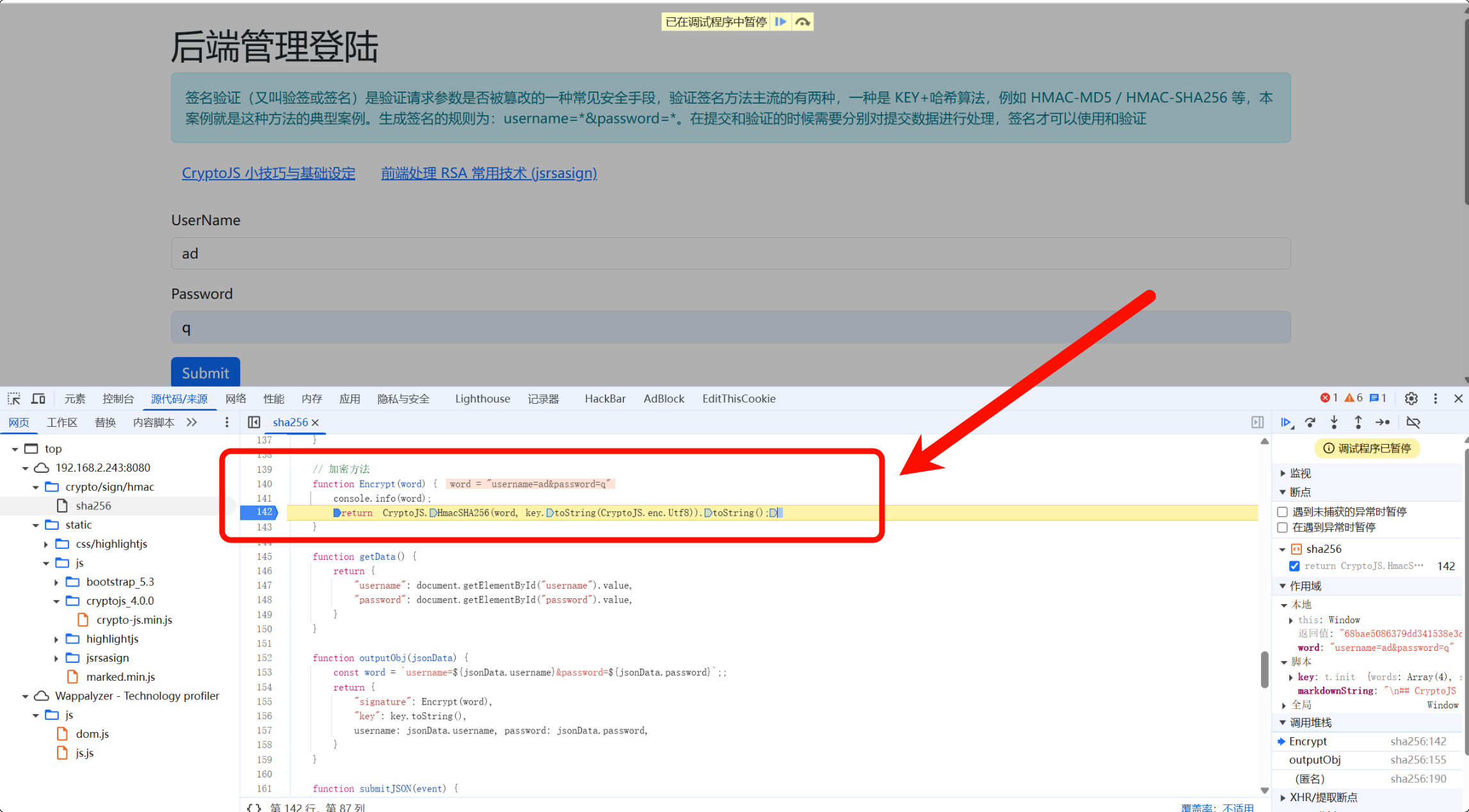Deactivate all breakpoints with the icon
This screenshot has width=1469, height=812.
click(1413, 422)
